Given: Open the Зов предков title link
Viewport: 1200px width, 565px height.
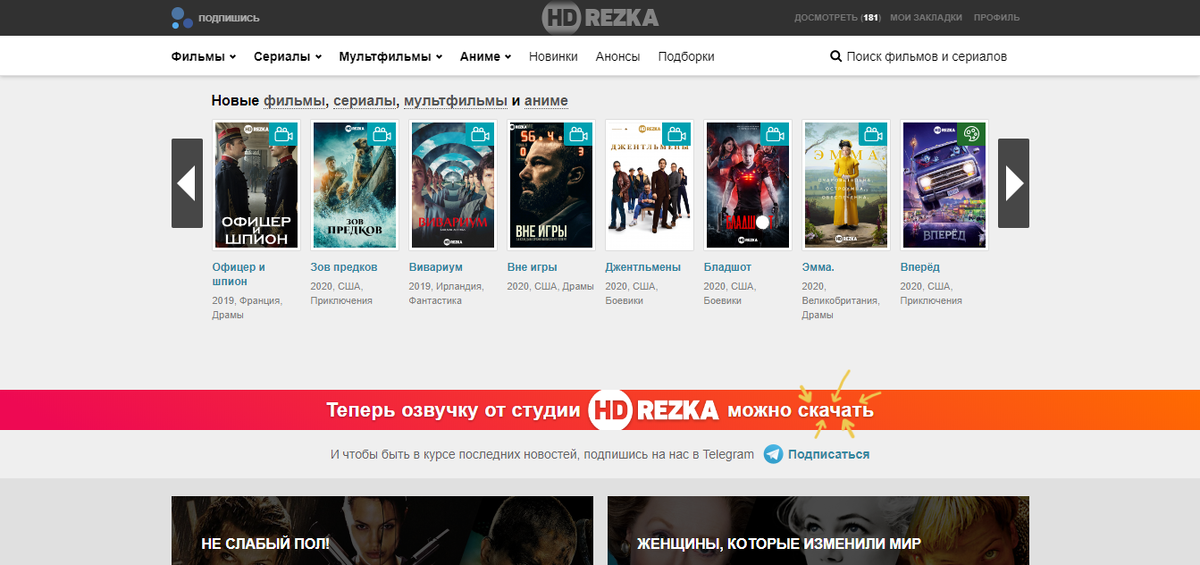Looking at the screenshot, I should [x=344, y=267].
